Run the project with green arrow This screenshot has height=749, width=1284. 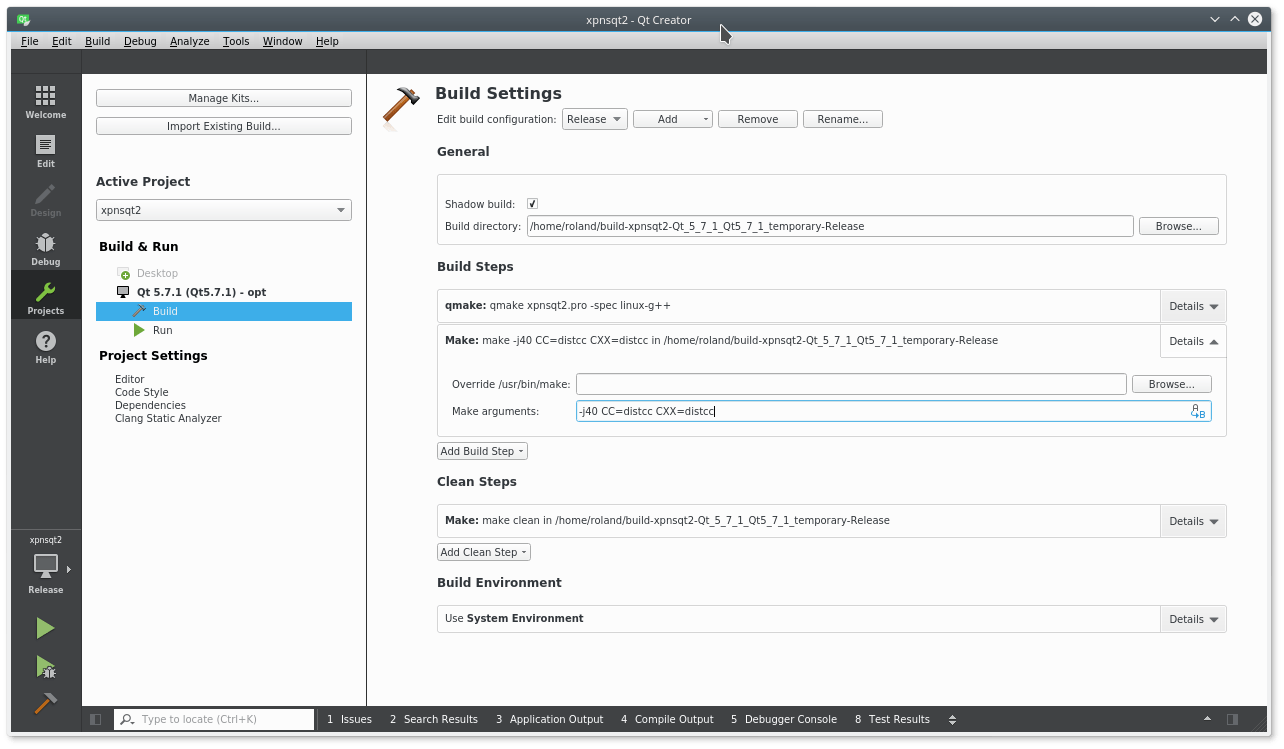pyautogui.click(x=45, y=628)
